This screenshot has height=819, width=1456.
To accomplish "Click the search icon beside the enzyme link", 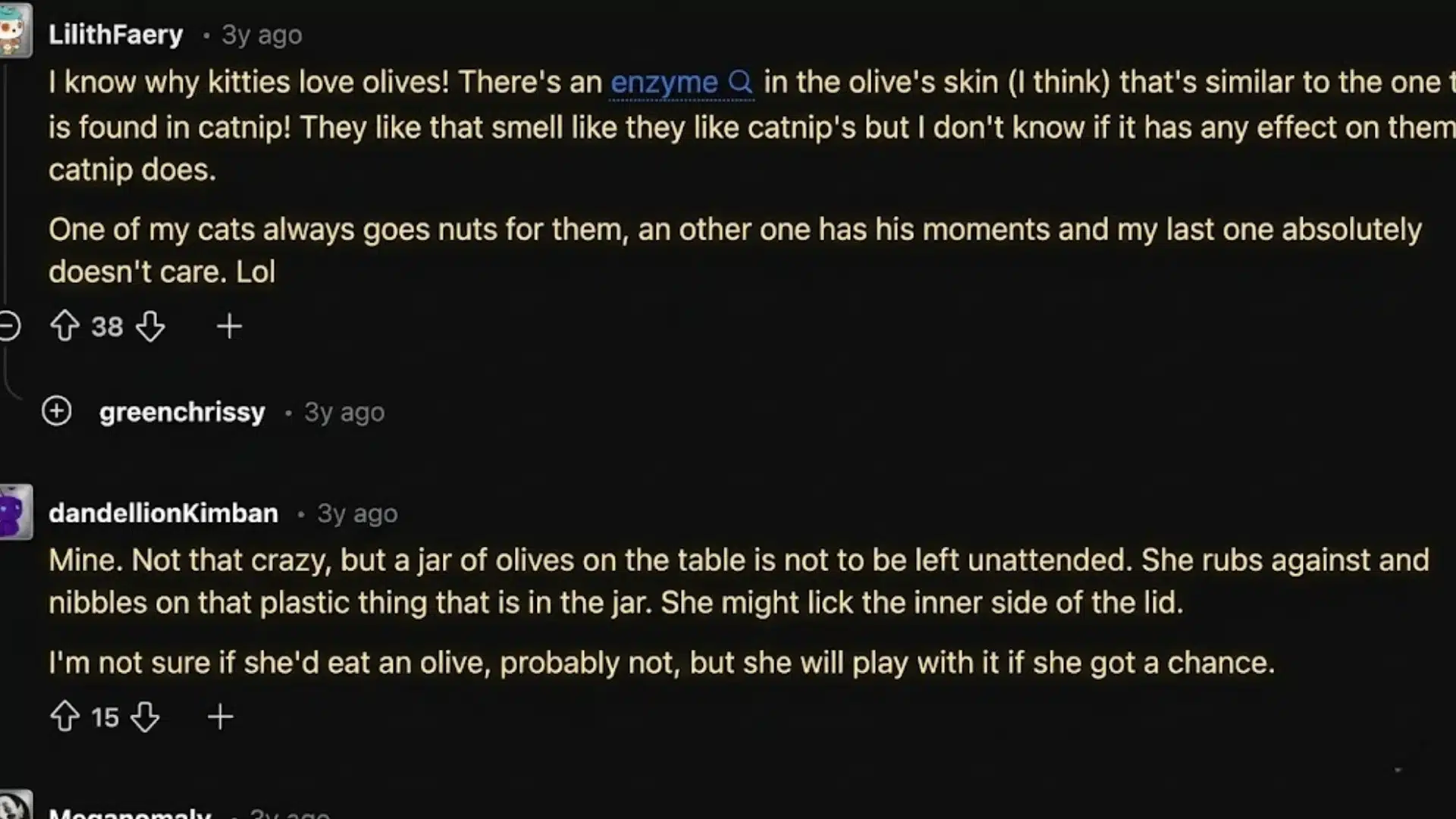I will (740, 82).
